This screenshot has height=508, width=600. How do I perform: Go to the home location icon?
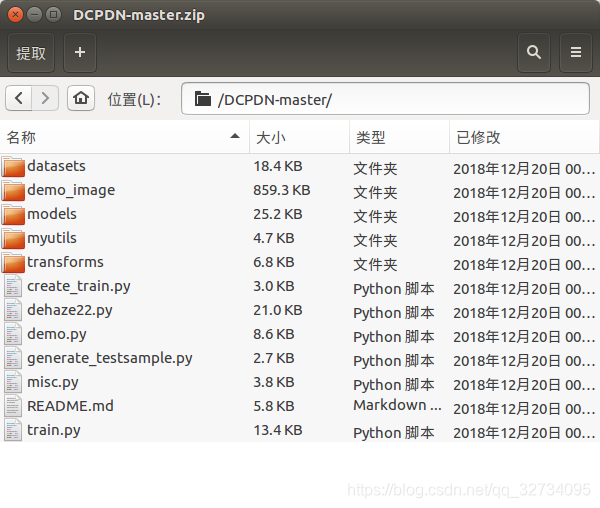pos(81,98)
